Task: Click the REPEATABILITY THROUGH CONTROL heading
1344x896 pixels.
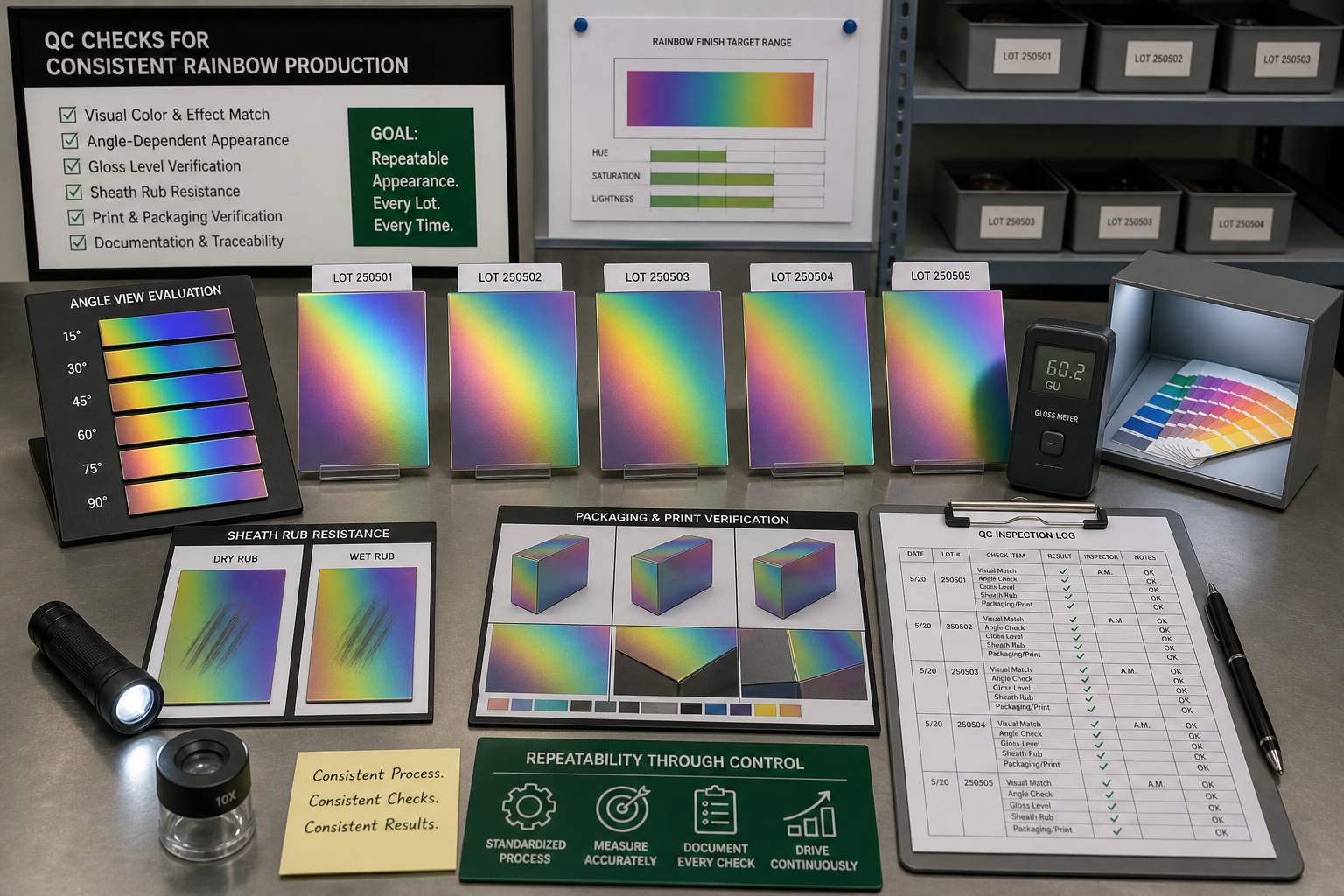Action: 664,761
